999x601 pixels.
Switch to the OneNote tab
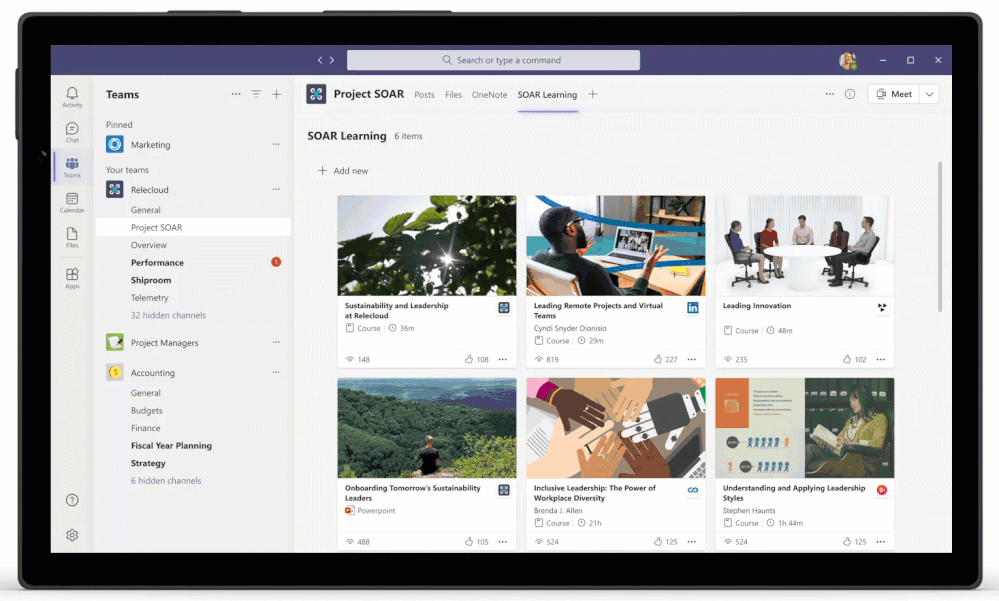[489, 94]
